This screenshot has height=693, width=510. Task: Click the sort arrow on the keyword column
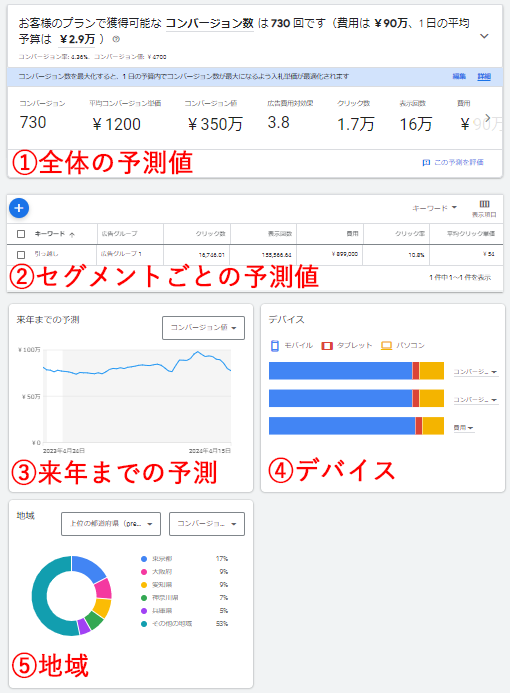coord(72,234)
